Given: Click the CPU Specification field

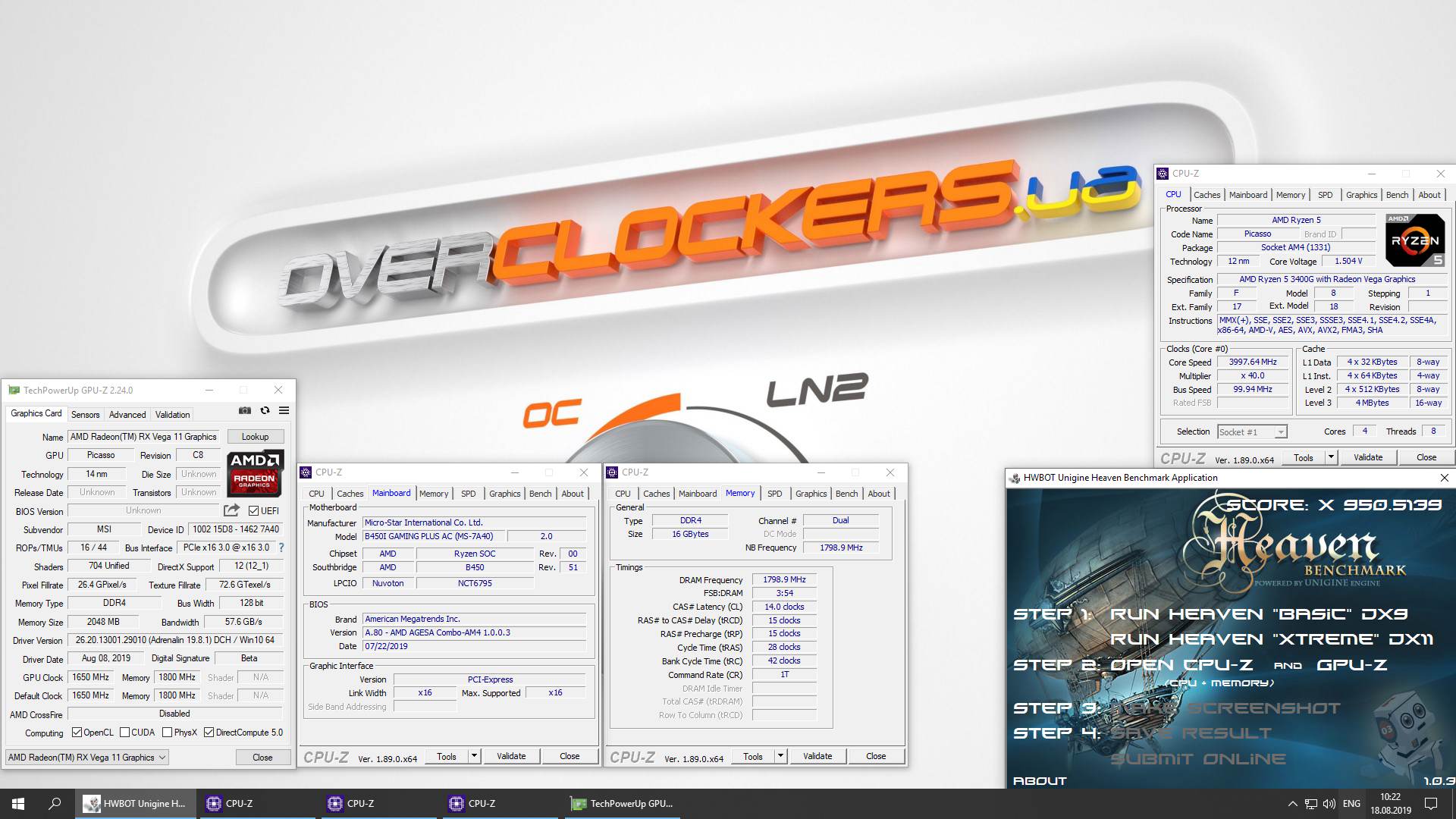Looking at the screenshot, I should [1331, 279].
